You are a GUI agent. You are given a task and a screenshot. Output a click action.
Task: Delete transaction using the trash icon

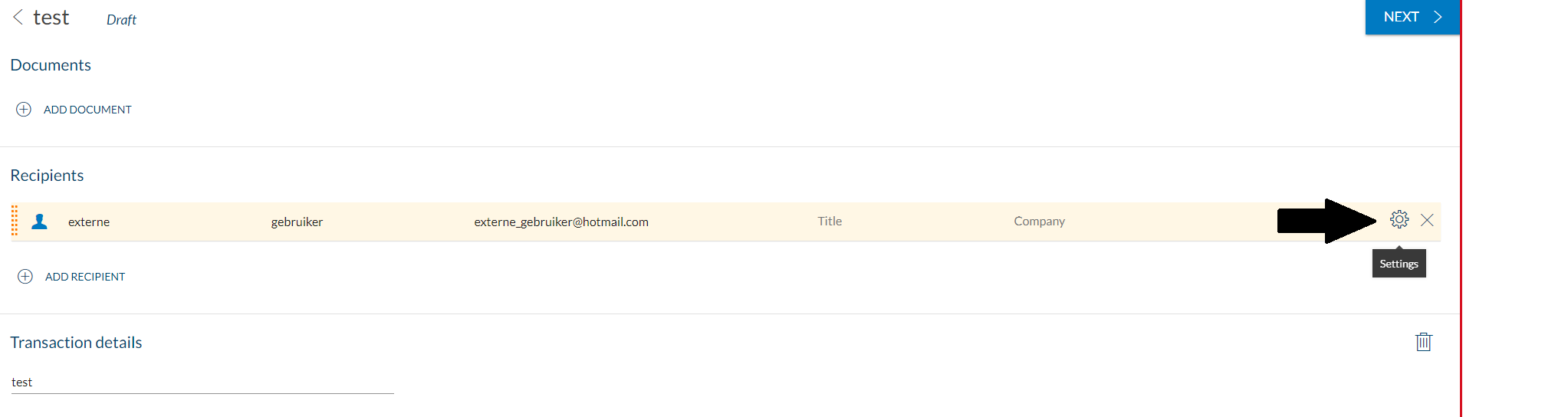click(x=1423, y=342)
